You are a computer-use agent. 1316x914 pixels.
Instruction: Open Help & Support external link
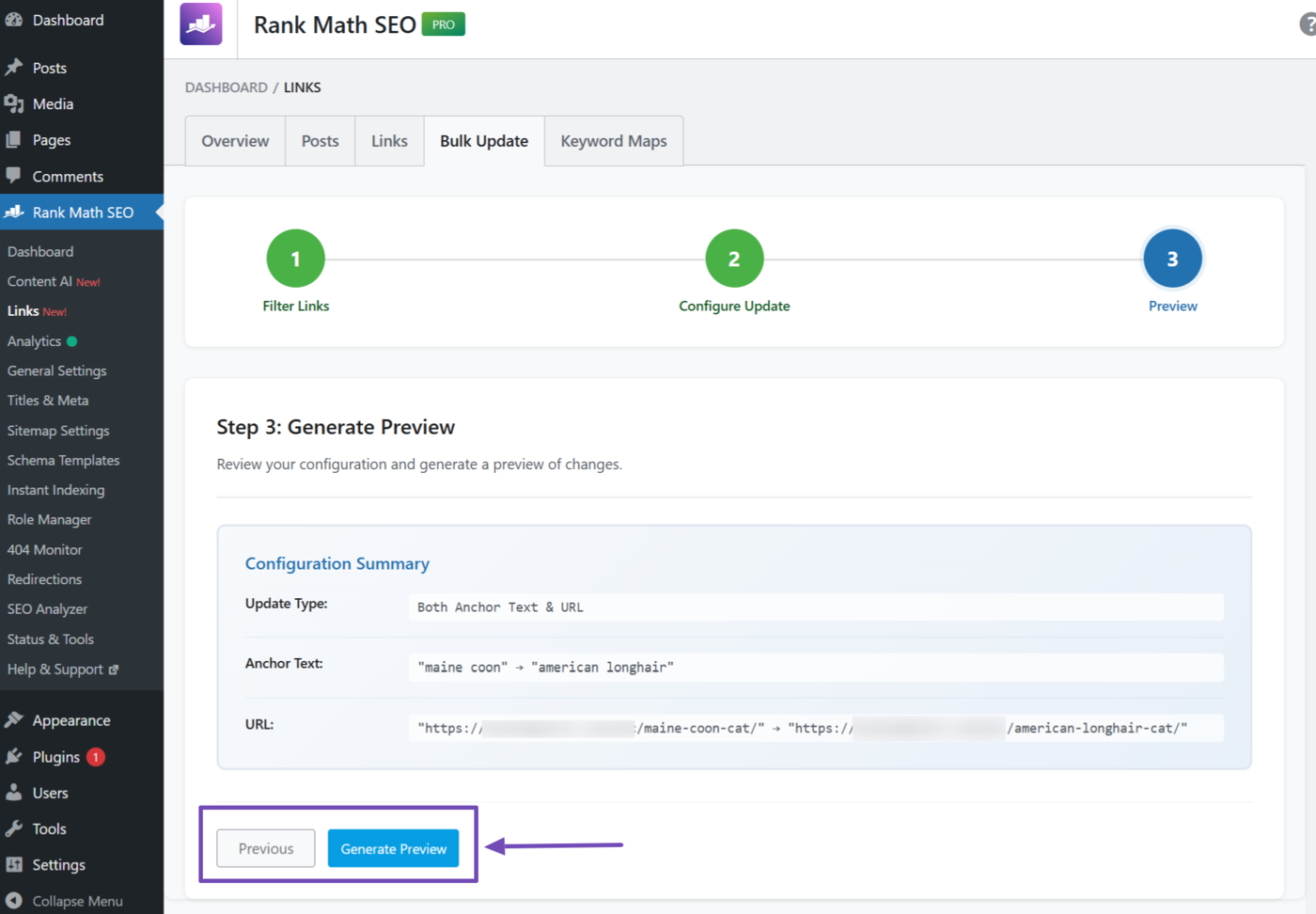[x=62, y=670]
